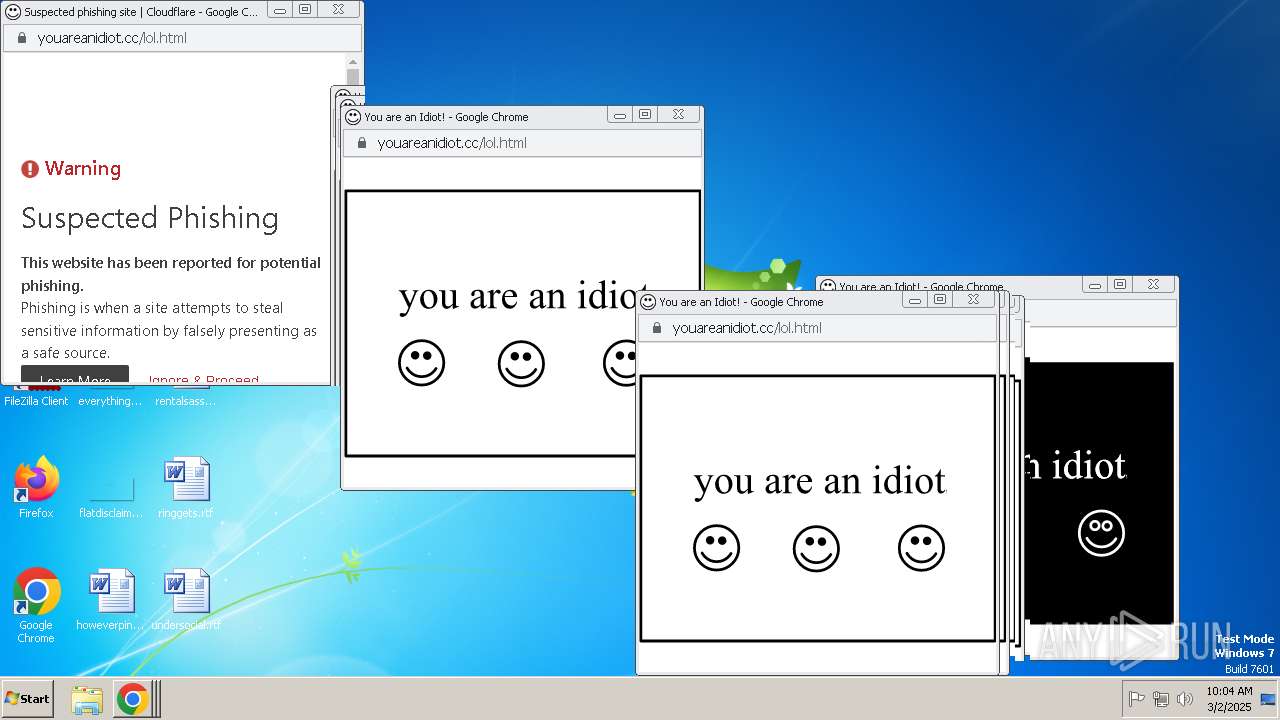Click volume speaker tray icon
This screenshot has width=1280, height=720.
click(1185, 699)
